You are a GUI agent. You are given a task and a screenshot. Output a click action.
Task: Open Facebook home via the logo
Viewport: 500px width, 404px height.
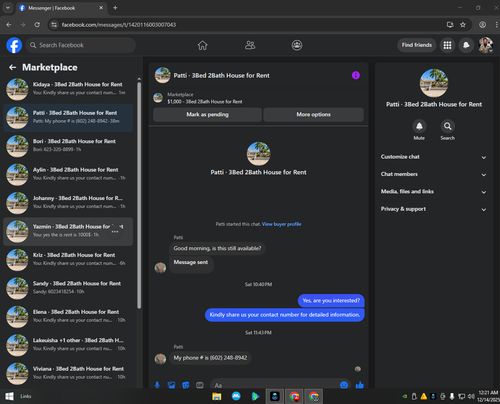coord(14,45)
